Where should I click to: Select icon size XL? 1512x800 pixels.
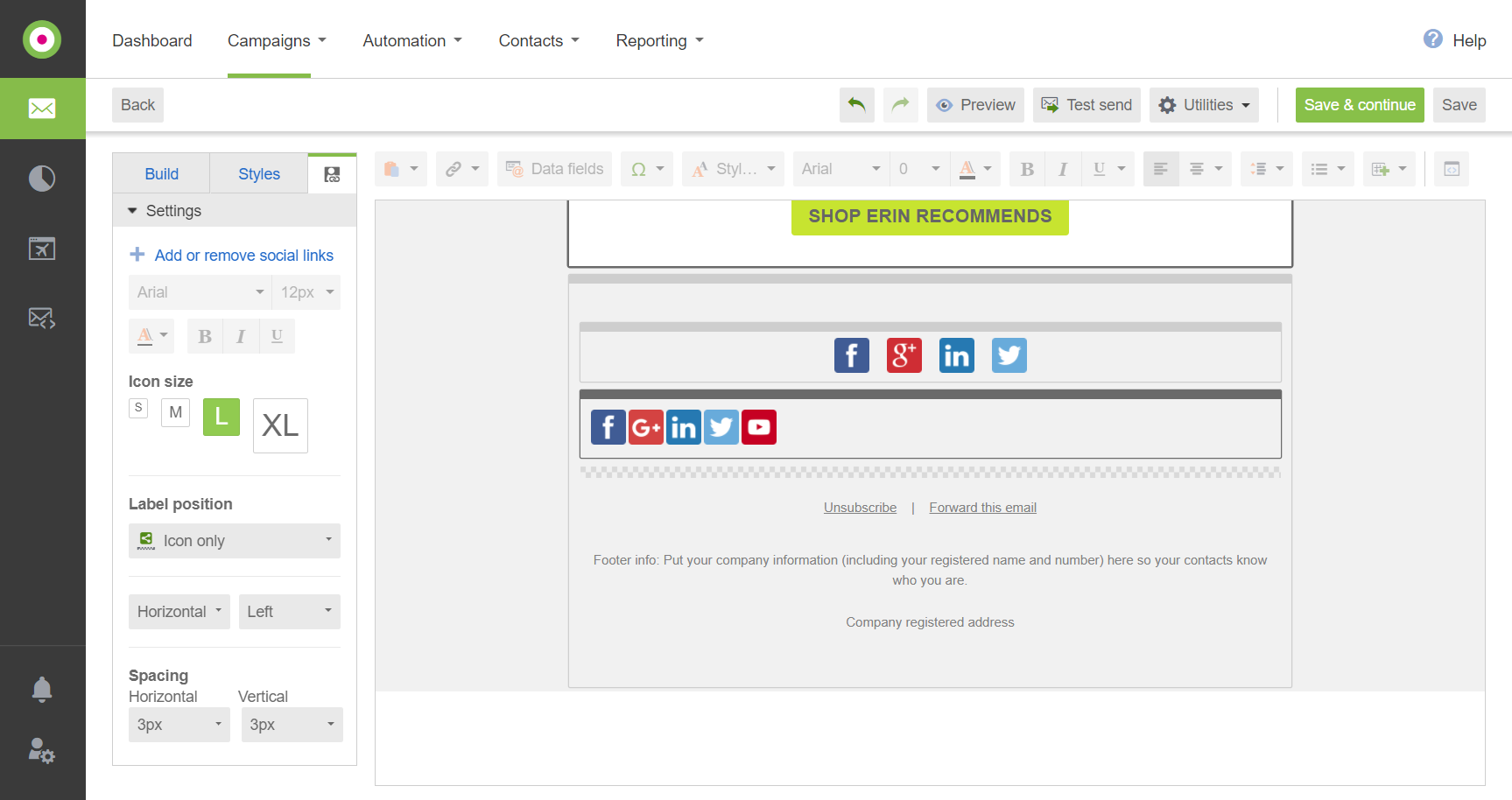[280, 425]
